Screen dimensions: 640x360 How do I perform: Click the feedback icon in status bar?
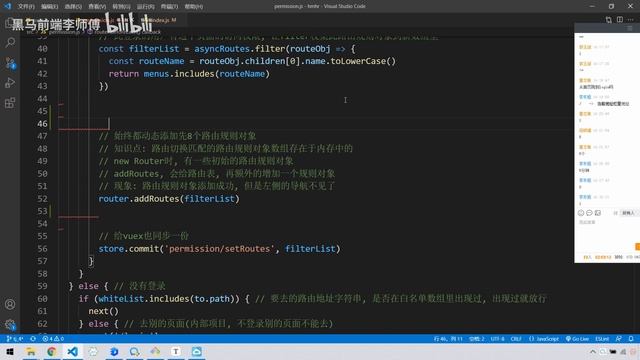tap(619, 339)
